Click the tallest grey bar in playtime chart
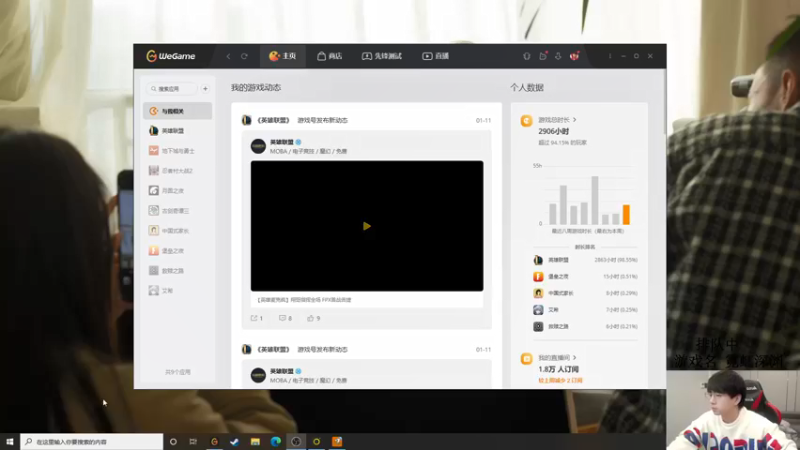The width and height of the screenshot is (800, 450). click(595, 200)
